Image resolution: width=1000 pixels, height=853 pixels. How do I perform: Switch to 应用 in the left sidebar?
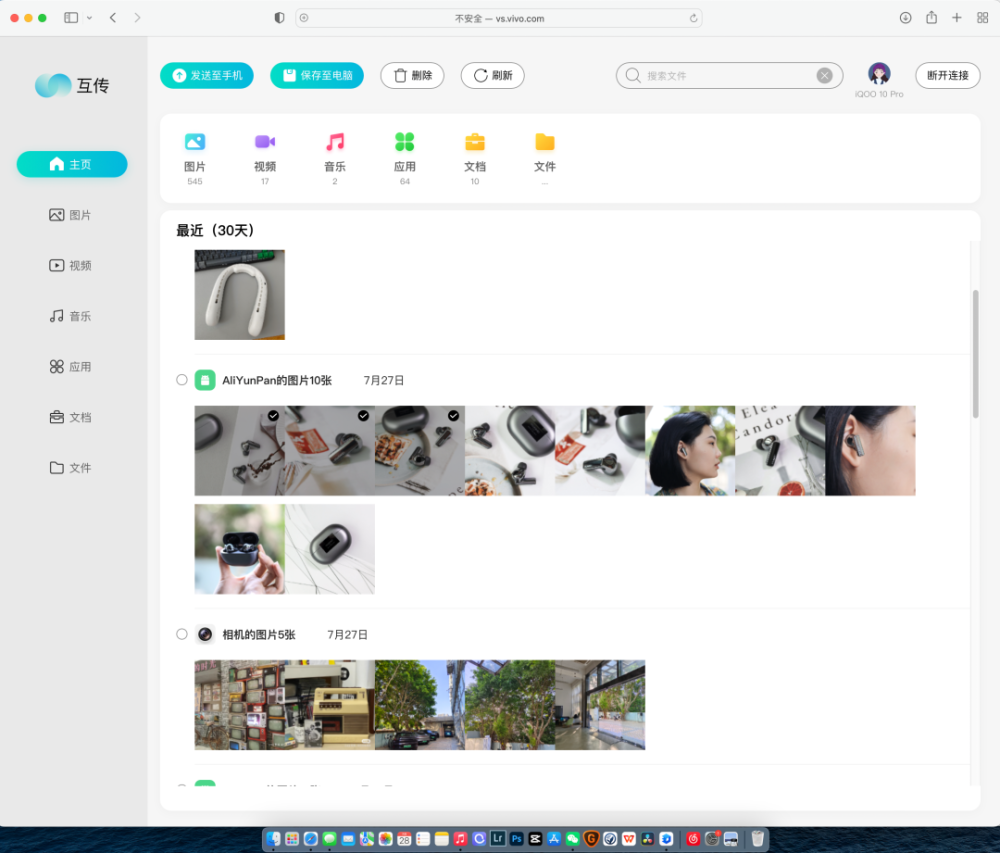[x=71, y=367]
